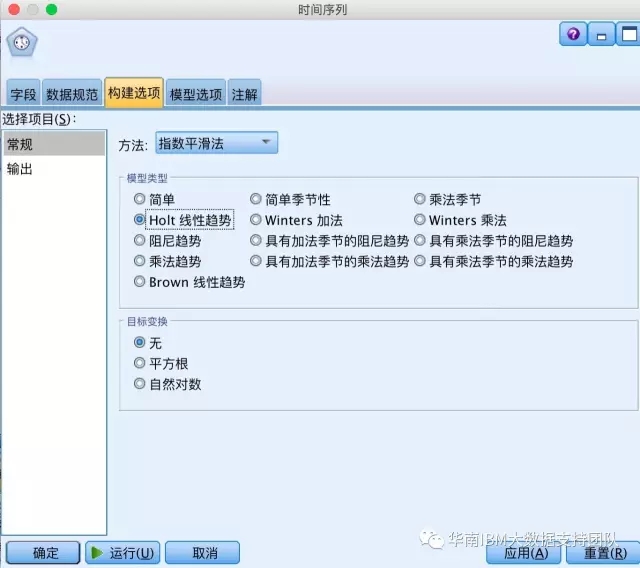The width and height of the screenshot is (640, 568).
Task: Click the 运行(U) button
Action: 123,553
